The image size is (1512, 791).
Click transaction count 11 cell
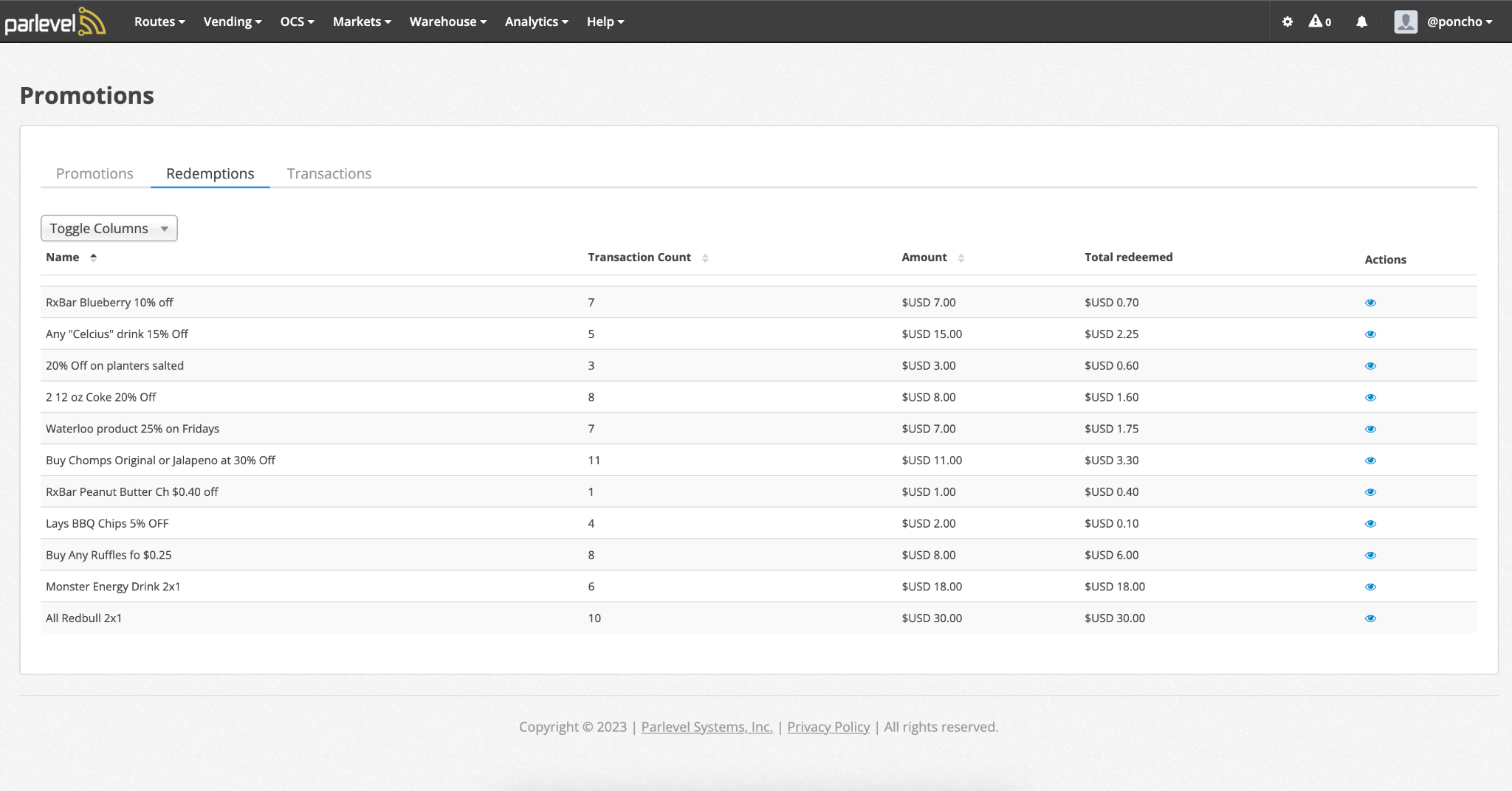pos(594,460)
